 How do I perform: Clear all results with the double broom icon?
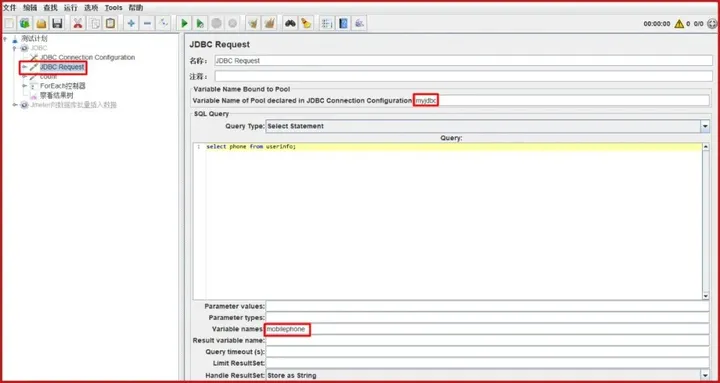click(269, 23)
